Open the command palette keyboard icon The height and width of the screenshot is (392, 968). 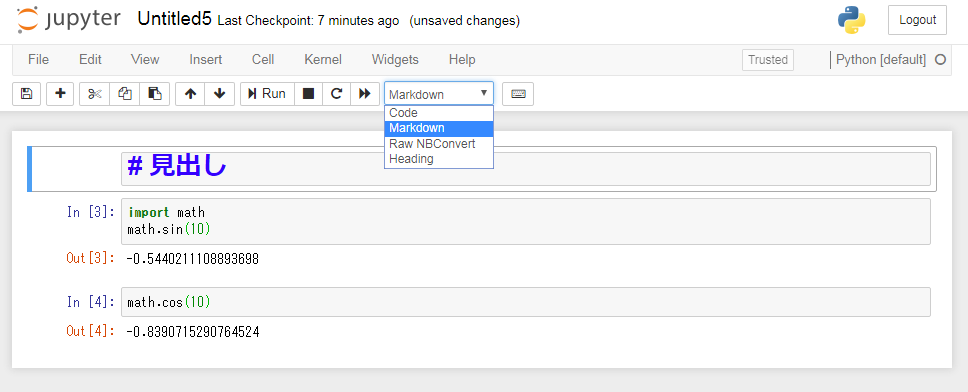(518, 94)
